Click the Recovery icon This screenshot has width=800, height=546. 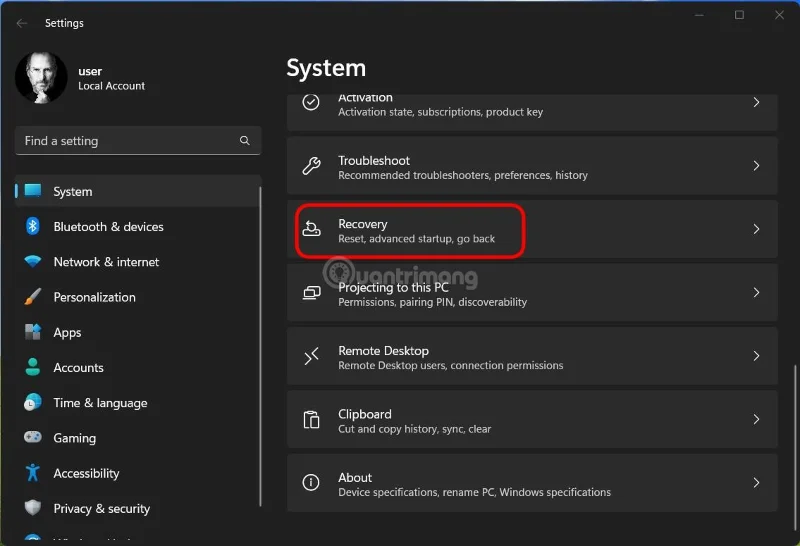click(311, 229)
